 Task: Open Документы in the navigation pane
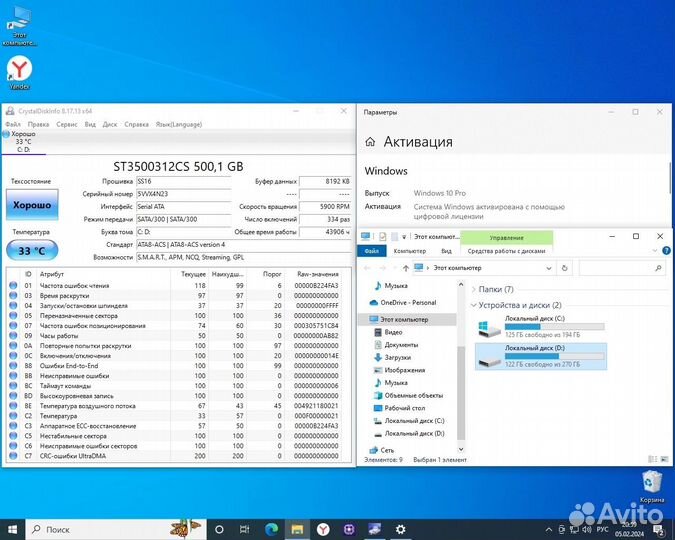[401, 345]
